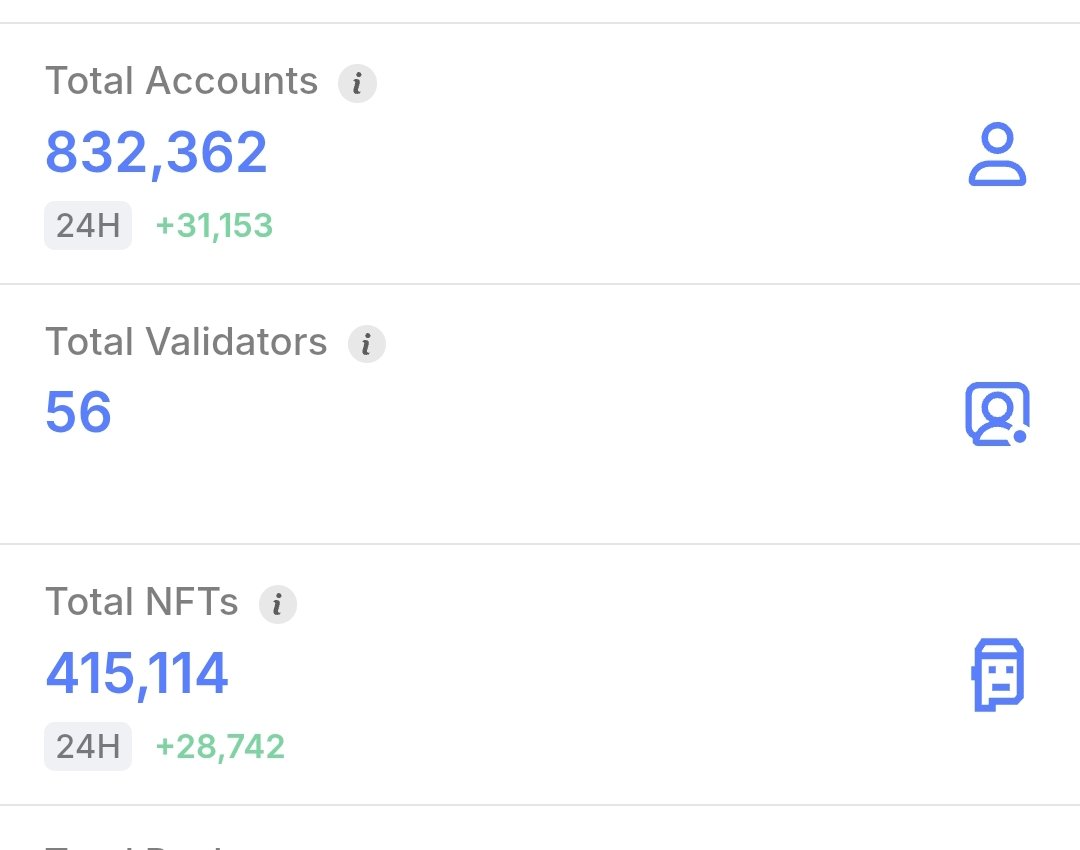Image resolution: width=1080 pixels, height=850 pixels.
Task: Open the Total NFTs info icon
Action: [x=278, y=604]
